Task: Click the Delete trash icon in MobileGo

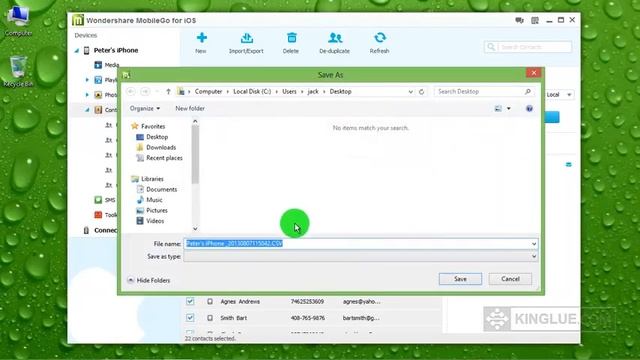Action: pos(291,38)
